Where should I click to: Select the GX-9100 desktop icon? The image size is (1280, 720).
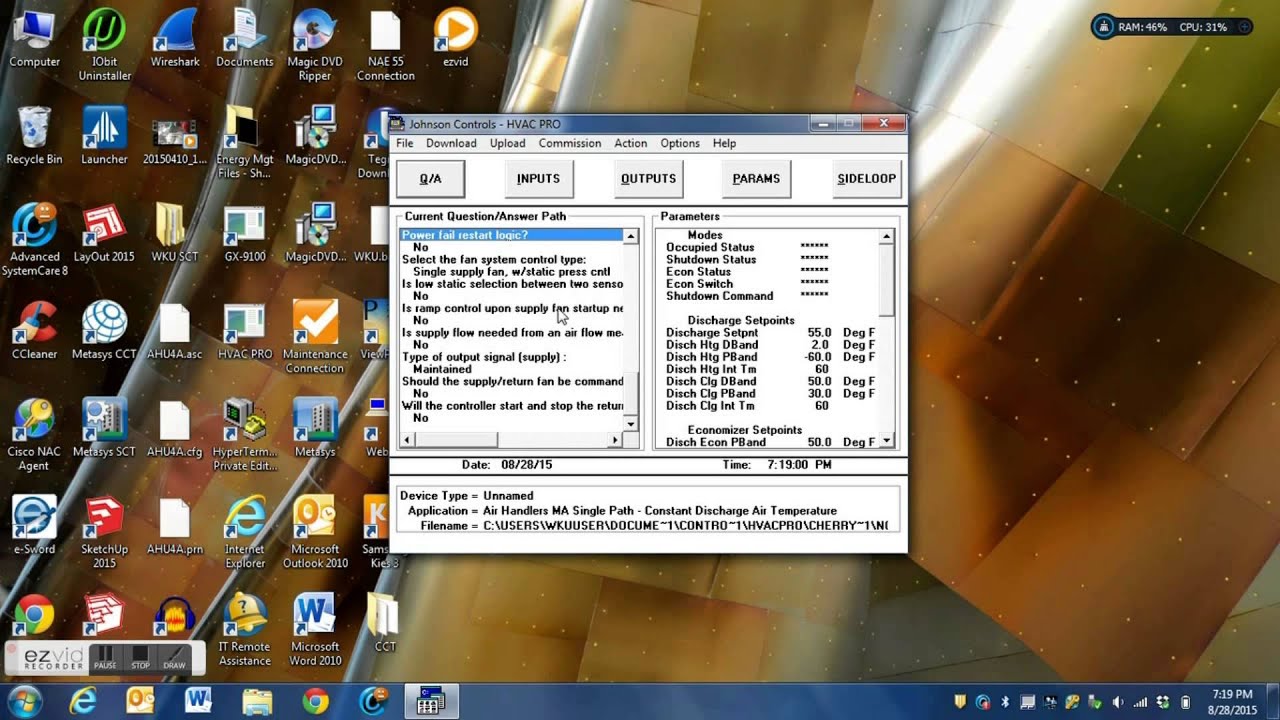pyautogui.click(x=245, y=235)
